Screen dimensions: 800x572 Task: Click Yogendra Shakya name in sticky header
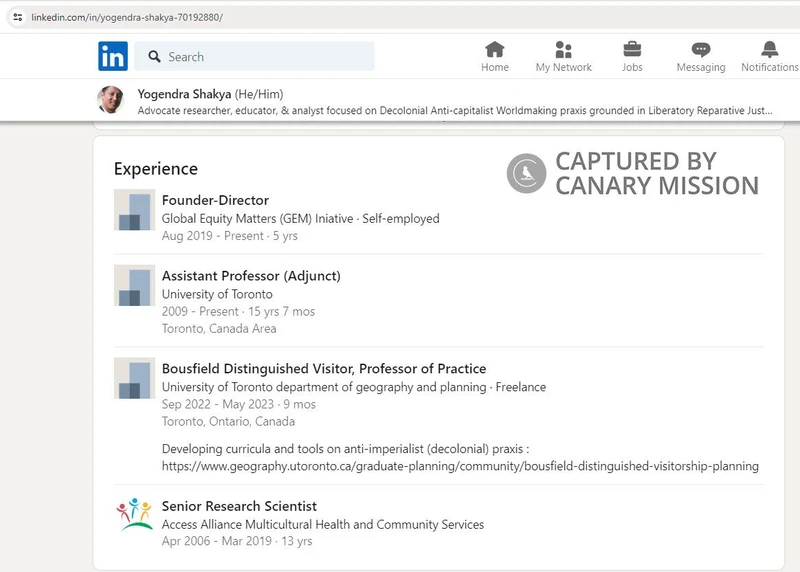coord(184,94)
